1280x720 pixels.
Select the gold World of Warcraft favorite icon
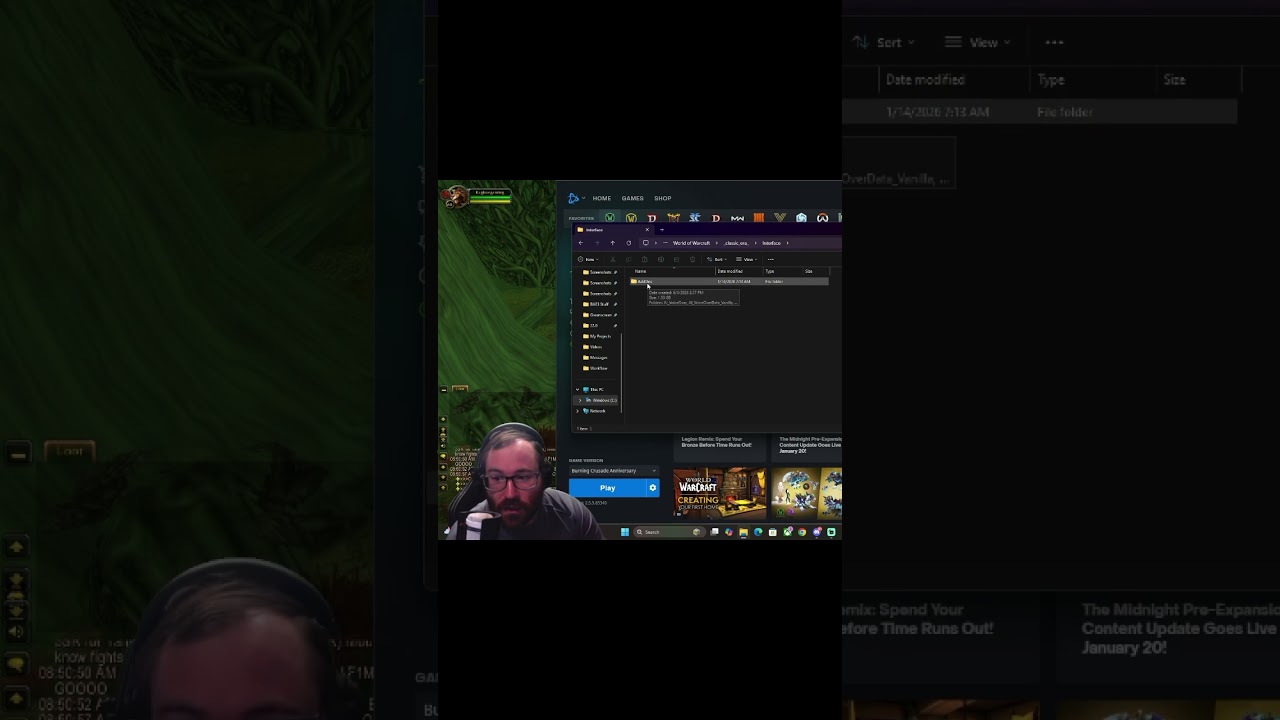(631, 218)
